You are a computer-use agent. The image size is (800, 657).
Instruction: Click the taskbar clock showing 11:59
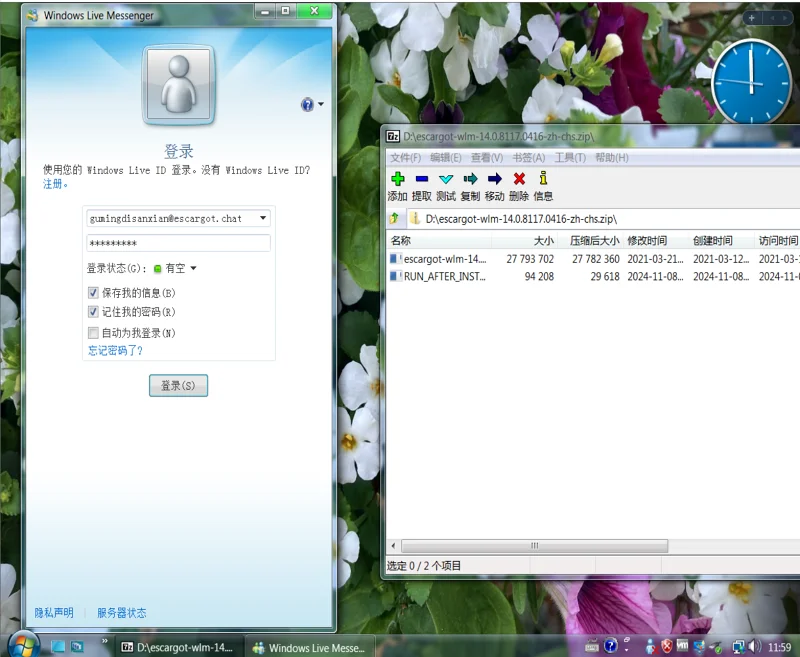tap(779, 647)
